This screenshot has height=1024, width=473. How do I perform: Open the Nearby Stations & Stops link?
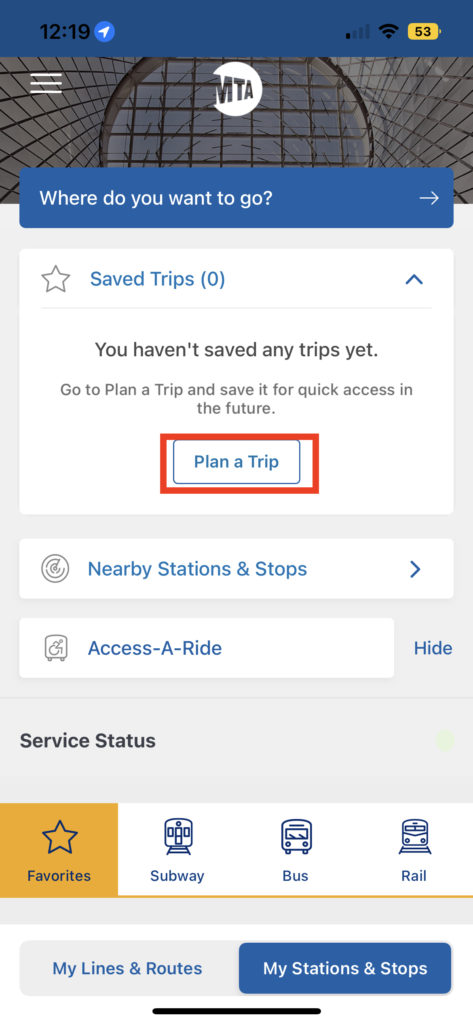coord(236,569)
